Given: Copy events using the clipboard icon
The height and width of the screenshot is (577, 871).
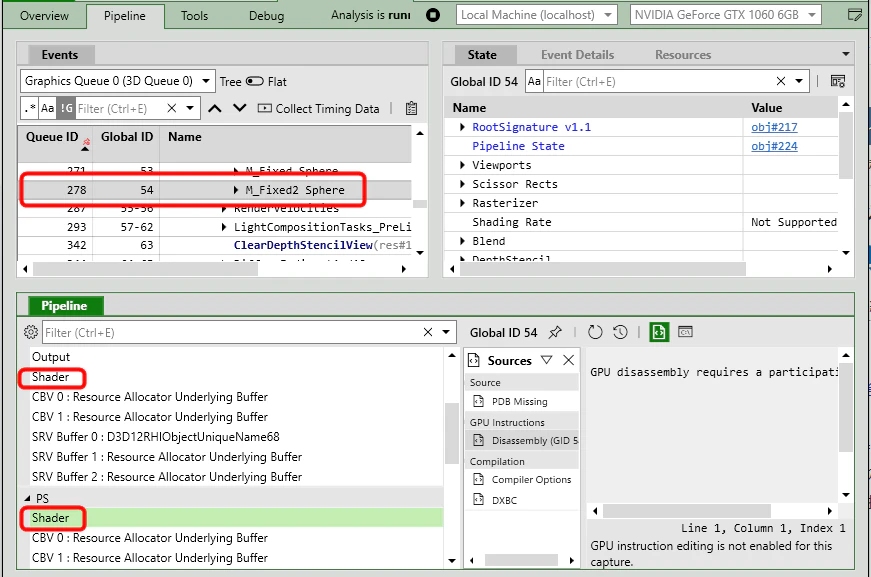Looking at the screenshot, I should 411,108.
